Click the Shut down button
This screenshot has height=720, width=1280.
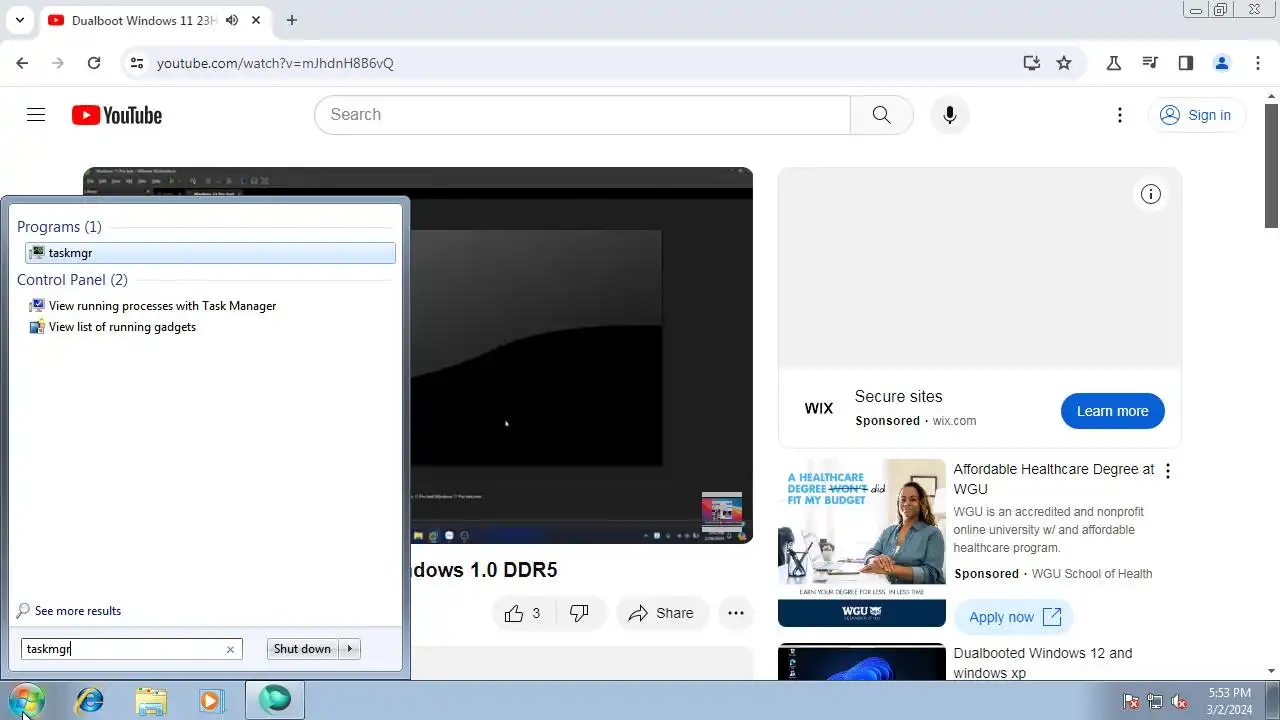pos(302,649)
